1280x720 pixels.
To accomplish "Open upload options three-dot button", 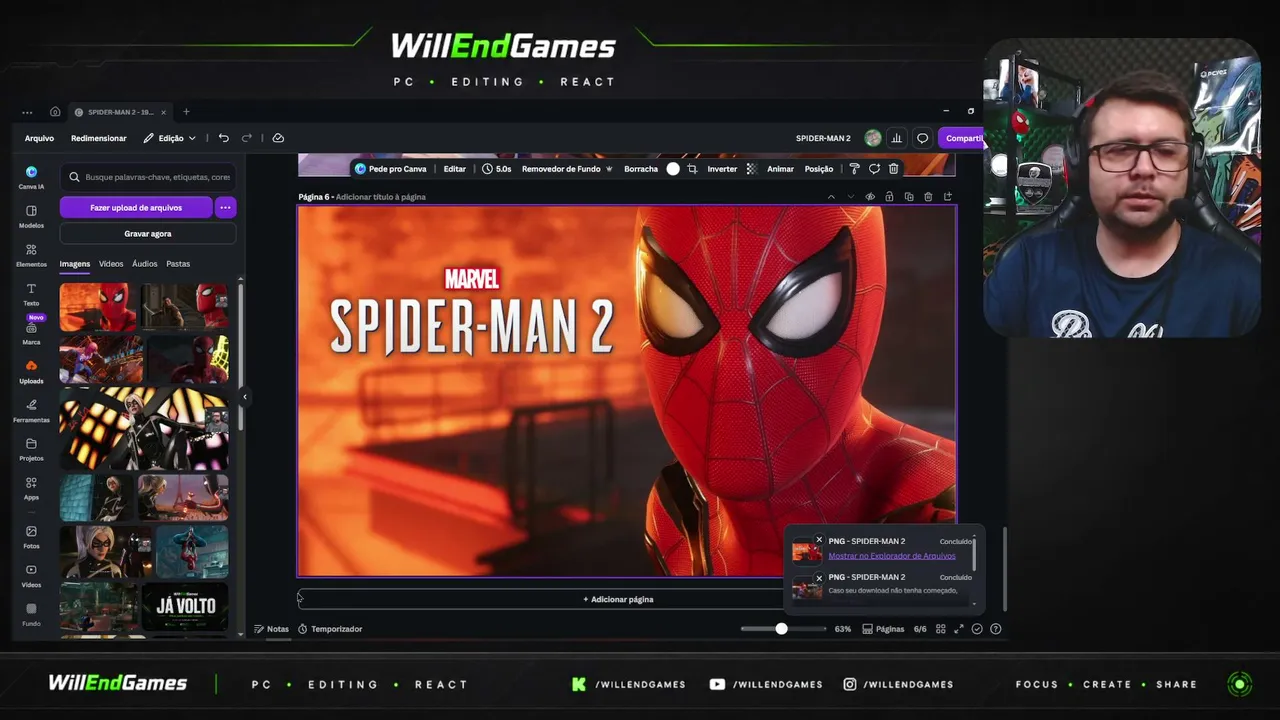I will pyautogui.click(x=225, y=207).
